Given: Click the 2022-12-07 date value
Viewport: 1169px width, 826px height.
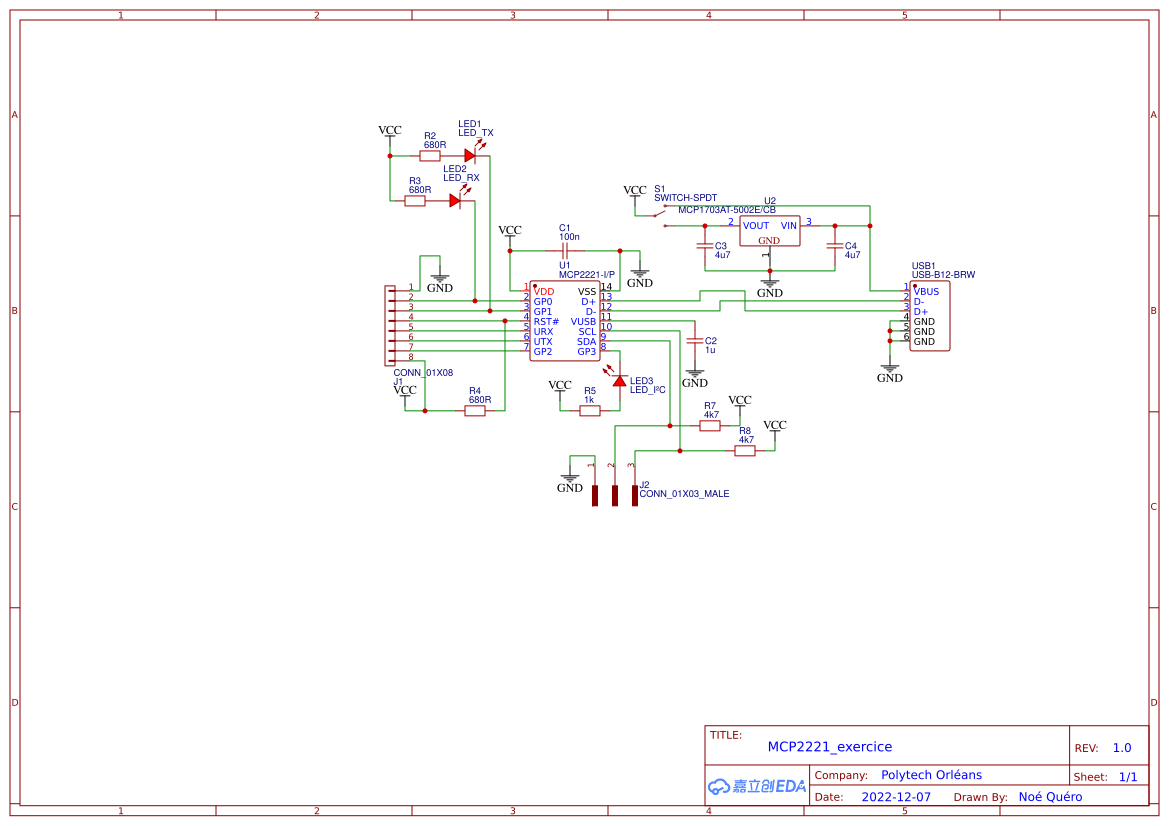Looking at the screenshot, I should 896,797.
